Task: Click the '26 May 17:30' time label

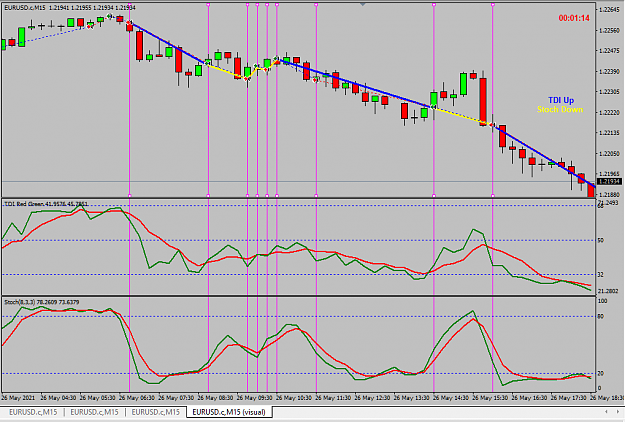Action: pos(568,398)
